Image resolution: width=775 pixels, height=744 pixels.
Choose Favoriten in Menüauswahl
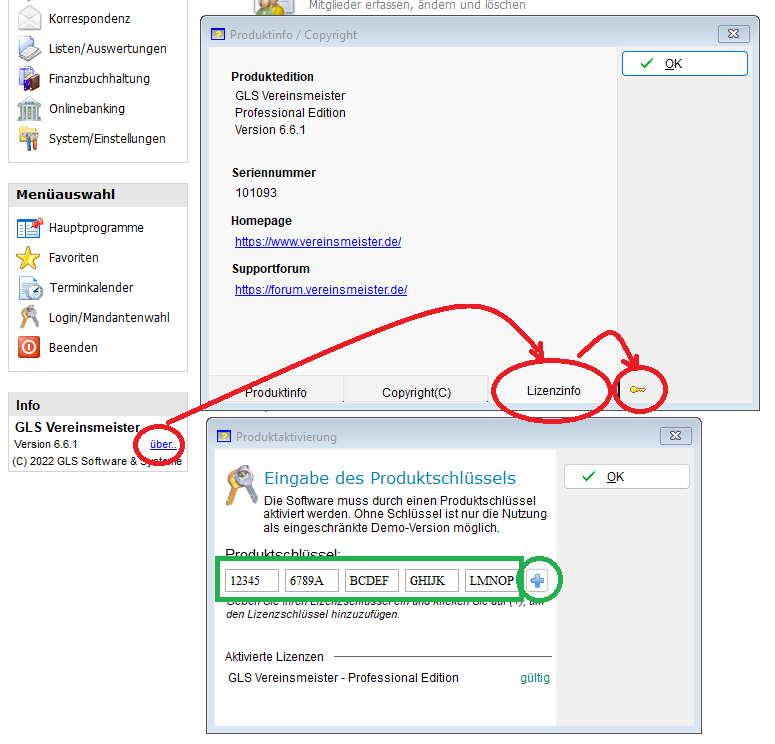74,258
